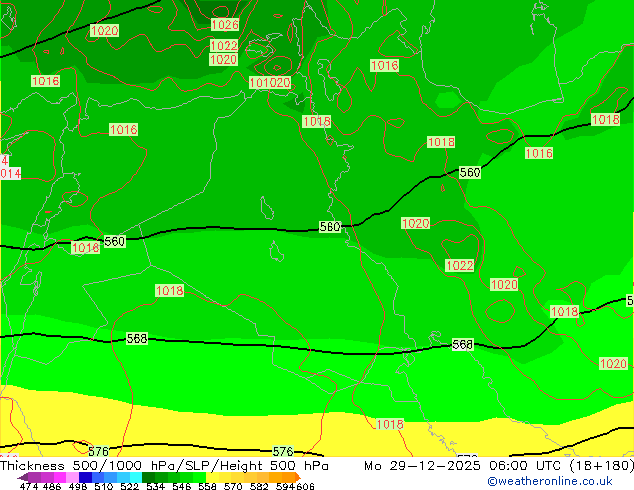Open the weatheronline.co.uk copyright link
Screen dimensions: 634x490
[x=549, y=481]
